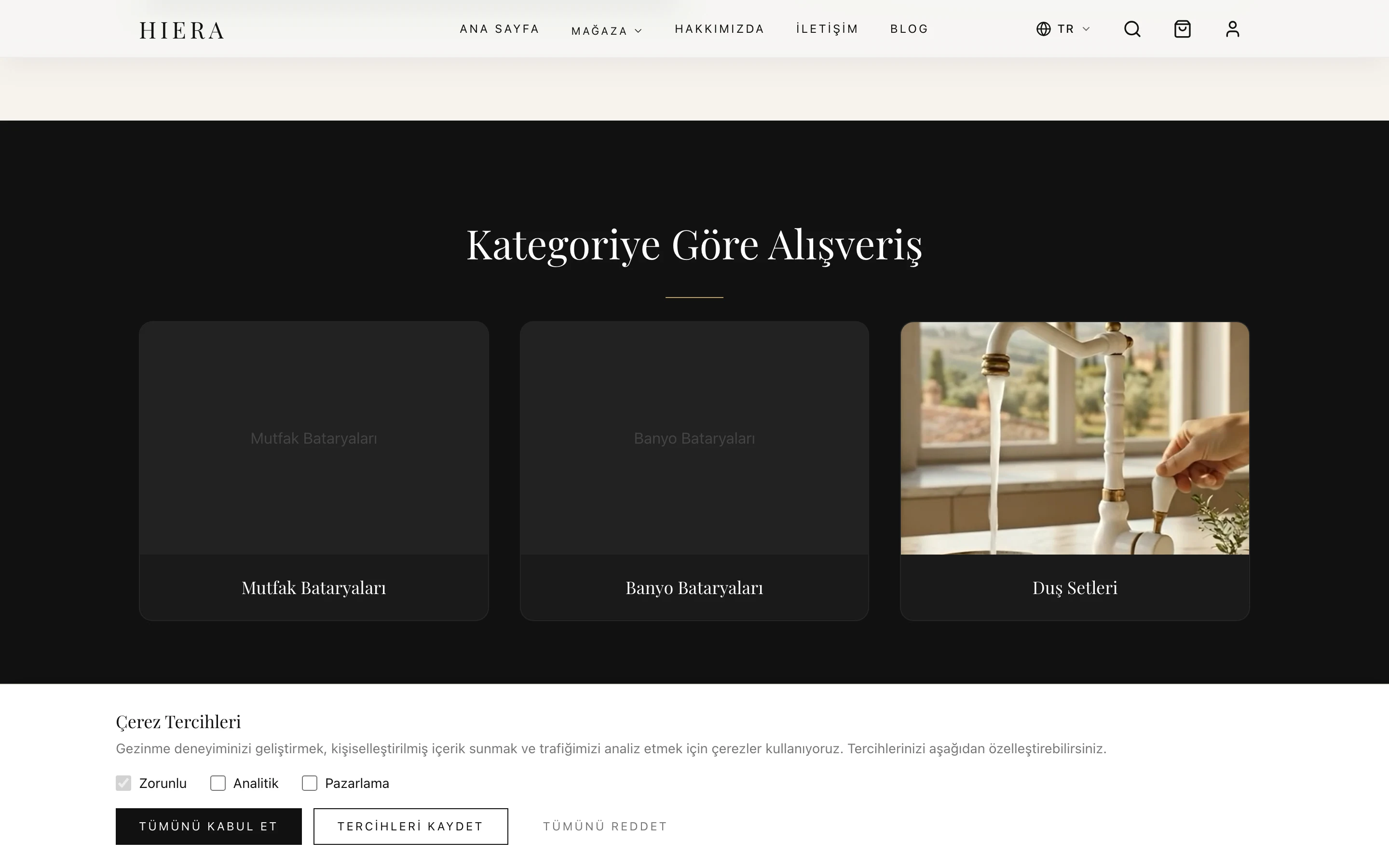Toggle the Zorunlu cookie checkbox
Viewport: 1389px width, 868px height.
point(123,783)
